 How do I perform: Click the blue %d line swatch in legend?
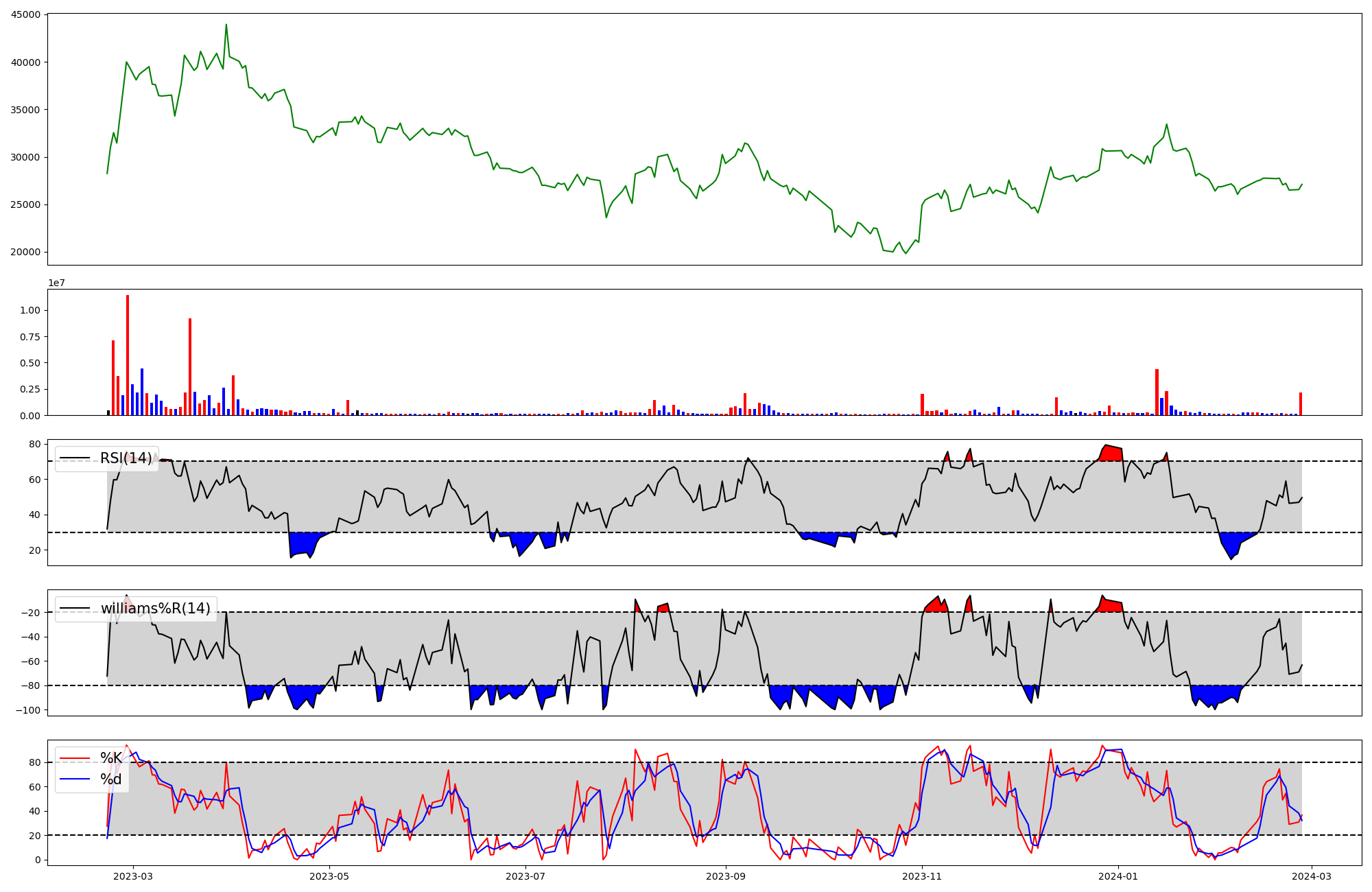coord(75,779)
